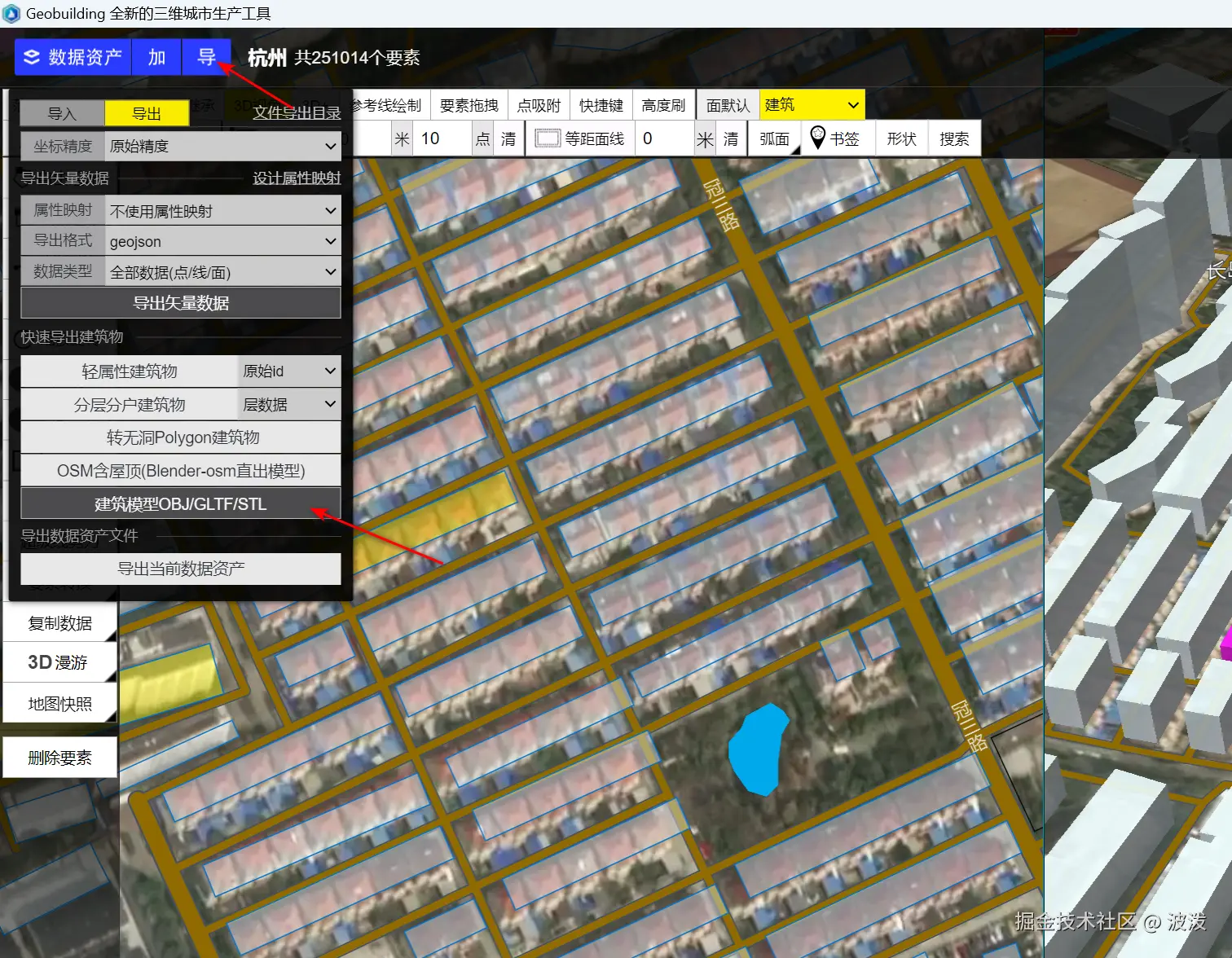1232x958 pixels.
Task: Start the 3D漫游 roaming mode
Action: point(60,662)
